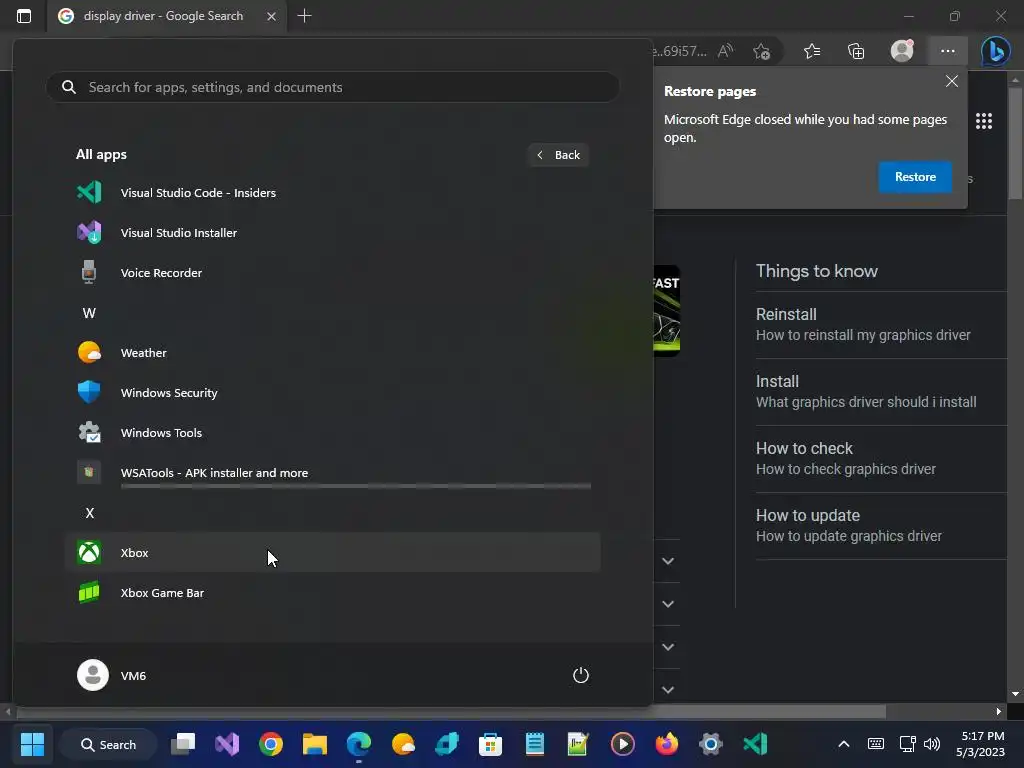Expand the bottom question chevron on Google page

668,690
